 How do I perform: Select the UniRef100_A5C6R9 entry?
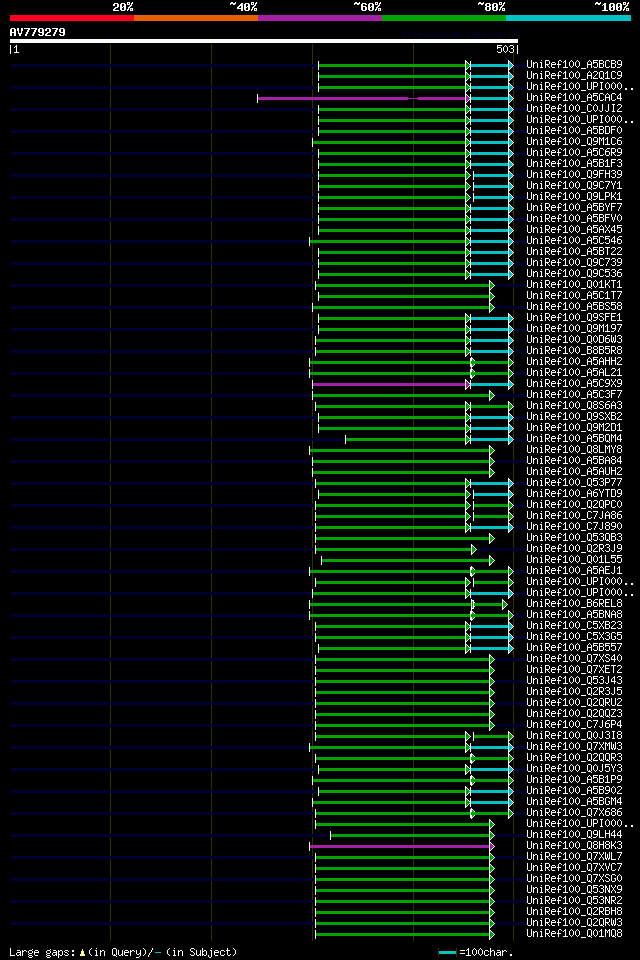(x=574, y=152)
